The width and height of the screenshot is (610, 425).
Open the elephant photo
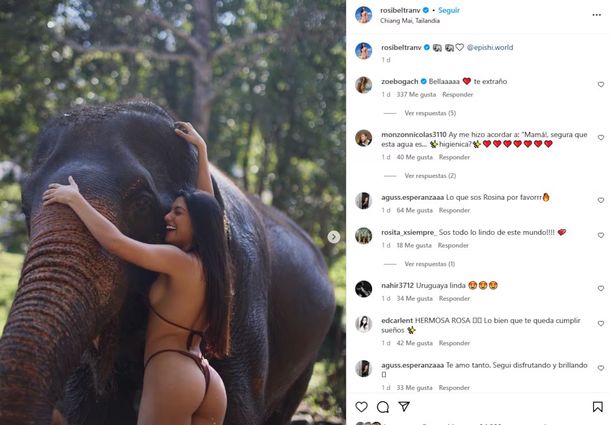click(x=173, y=212)
